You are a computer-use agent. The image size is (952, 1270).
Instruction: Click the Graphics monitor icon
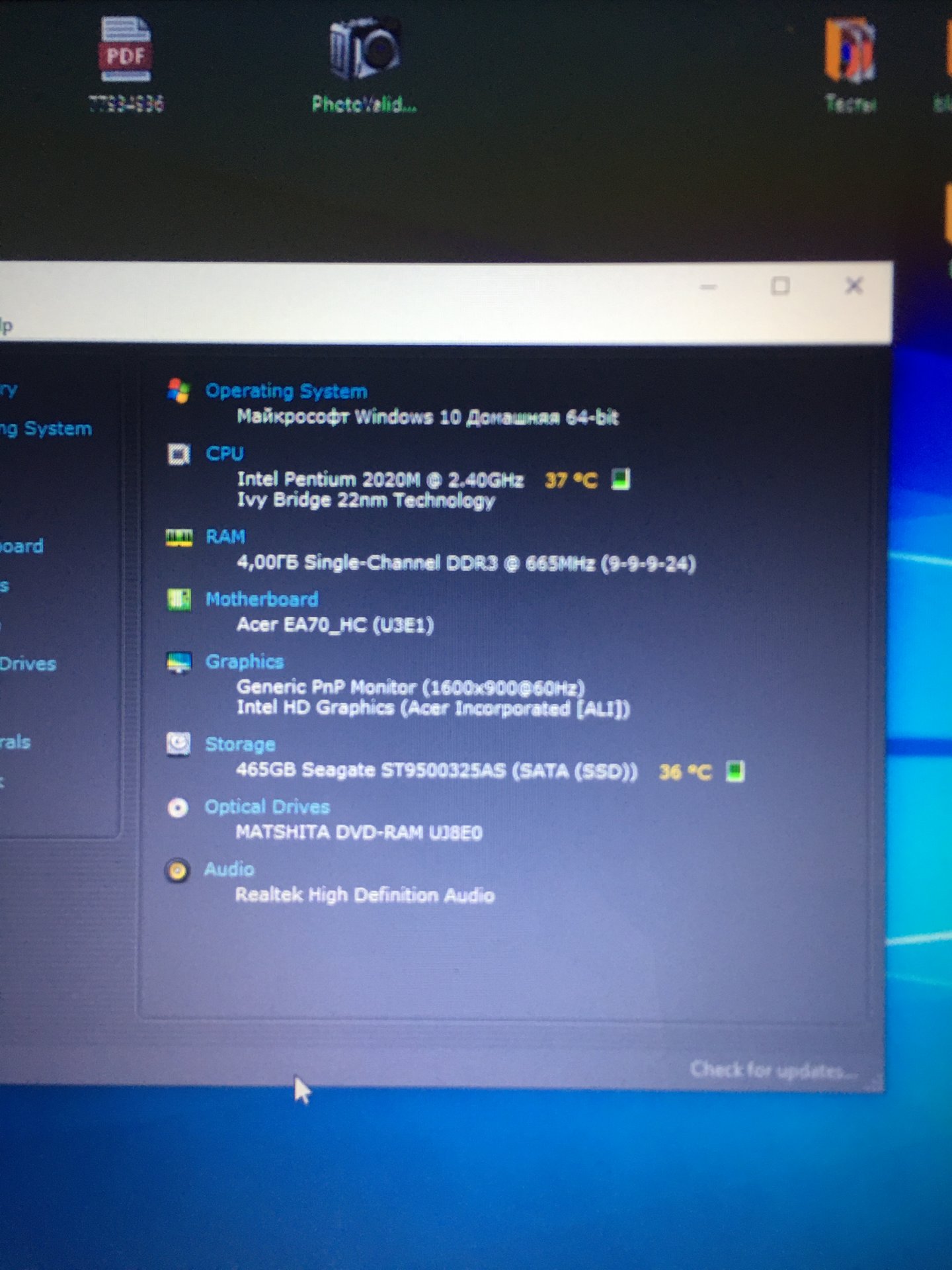[x=178, y=661]
